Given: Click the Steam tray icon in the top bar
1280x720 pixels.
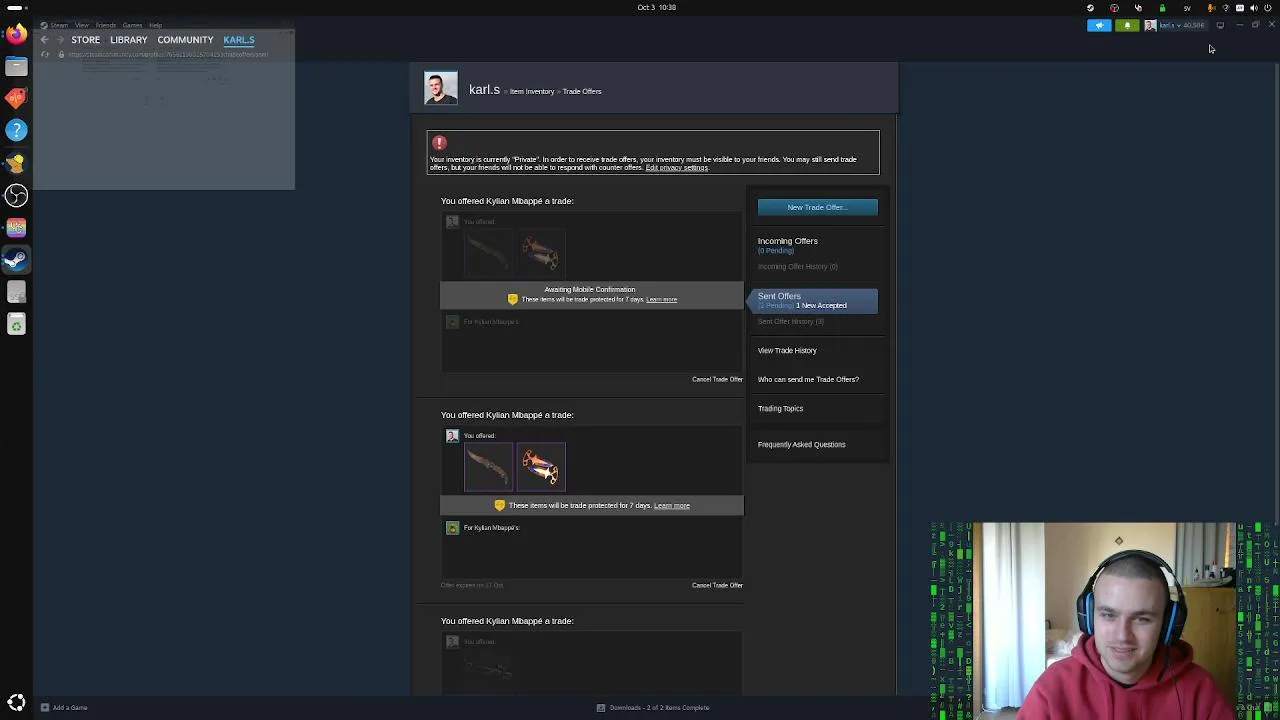Looking at the screenshot, I should 1090,8.
